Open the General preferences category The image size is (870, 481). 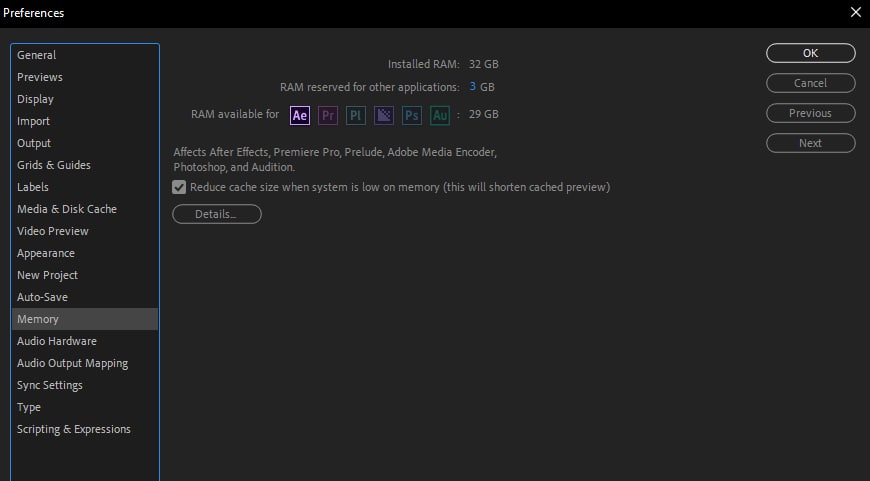pos(85,55)
